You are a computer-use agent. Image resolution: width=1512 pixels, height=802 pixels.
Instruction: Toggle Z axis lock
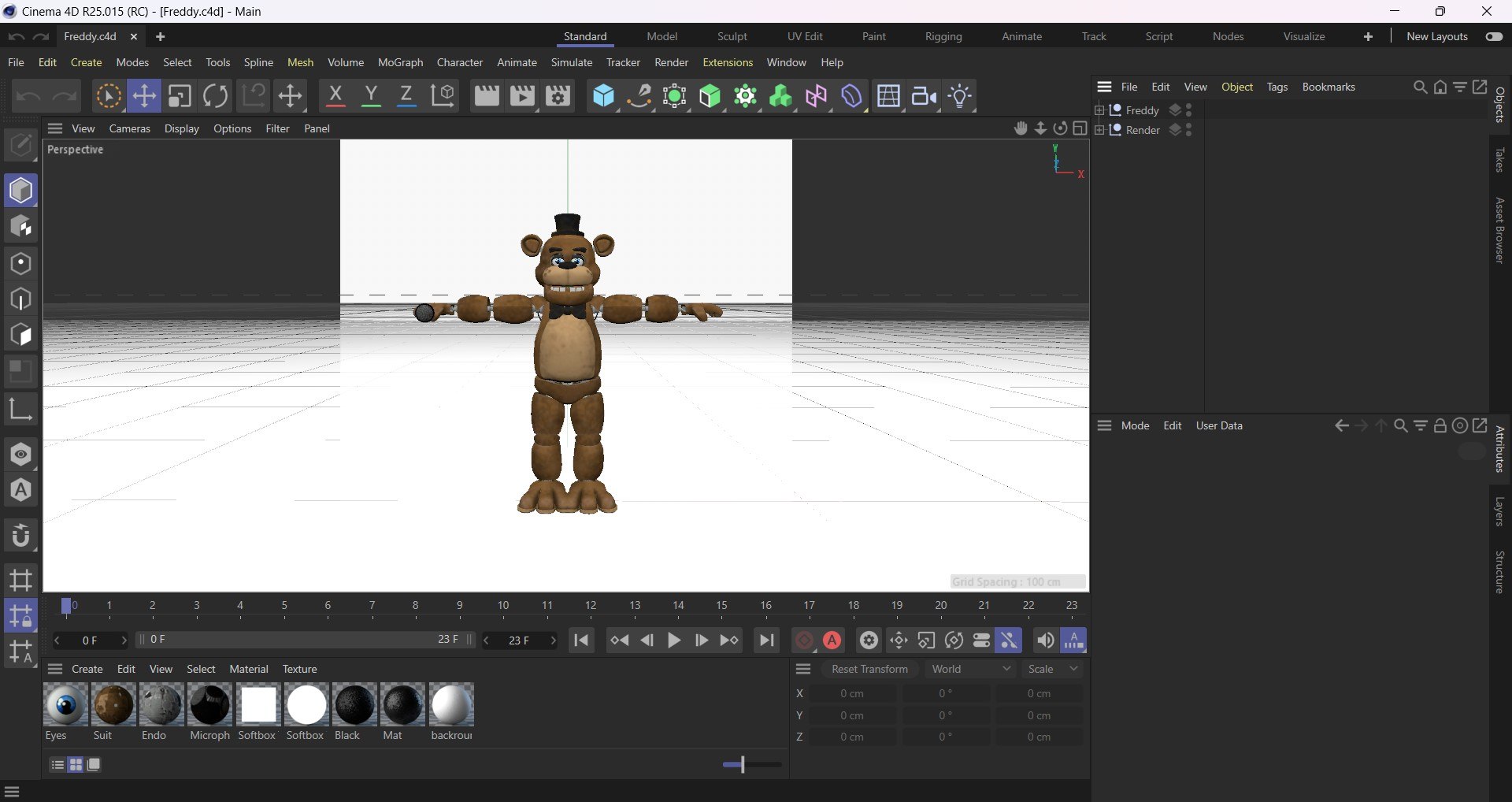tap(406, 96)
